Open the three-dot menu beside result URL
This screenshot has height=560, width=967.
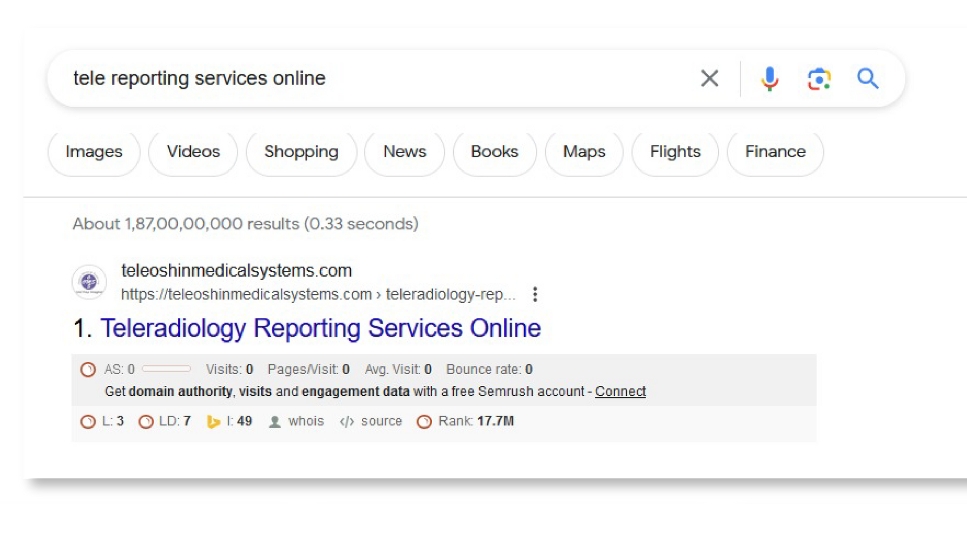[536, 295]
